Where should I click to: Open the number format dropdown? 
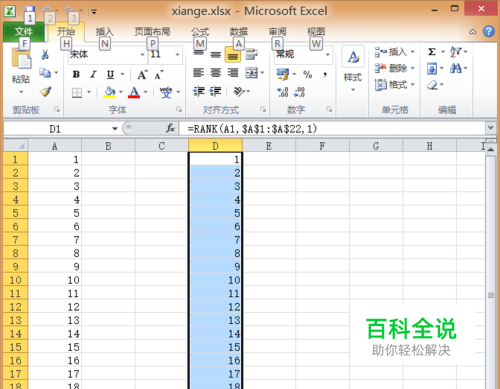pos(328,55)
